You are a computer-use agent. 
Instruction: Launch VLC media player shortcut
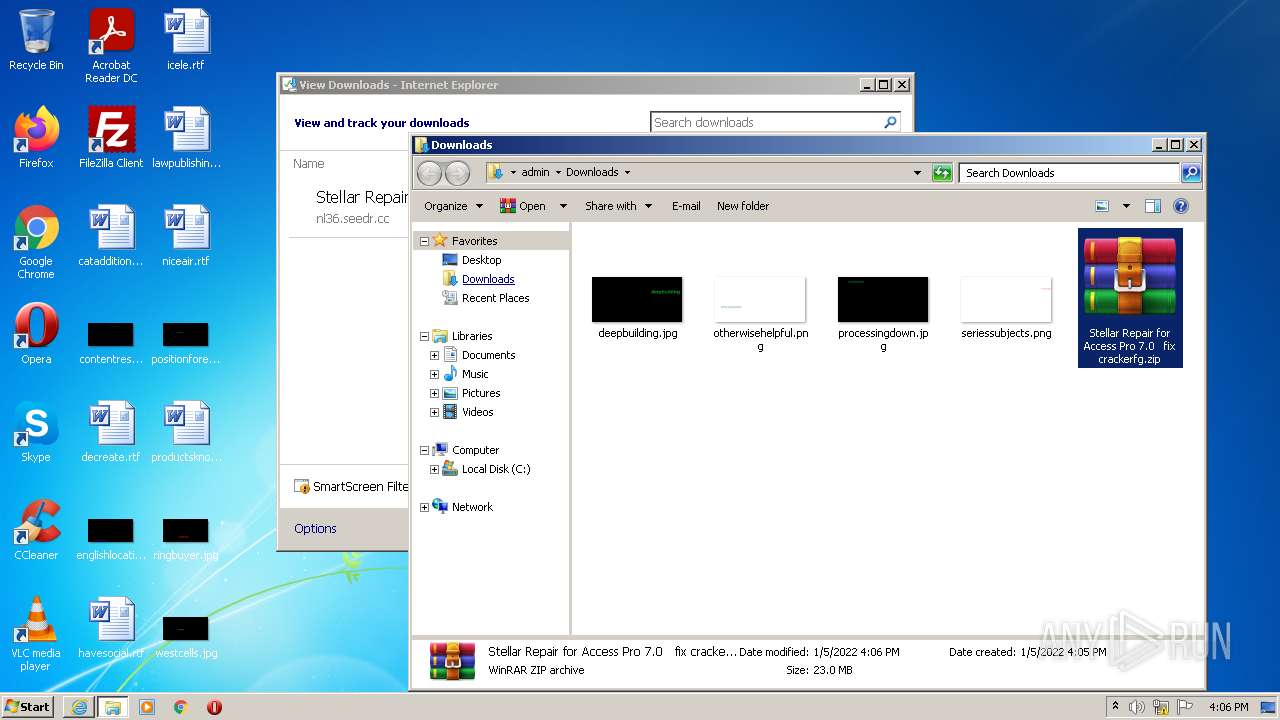point(36,634)
